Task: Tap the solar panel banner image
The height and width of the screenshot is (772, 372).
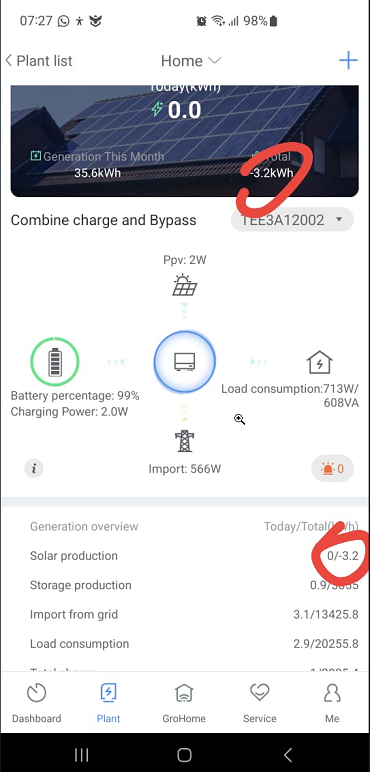Action: 185,141
